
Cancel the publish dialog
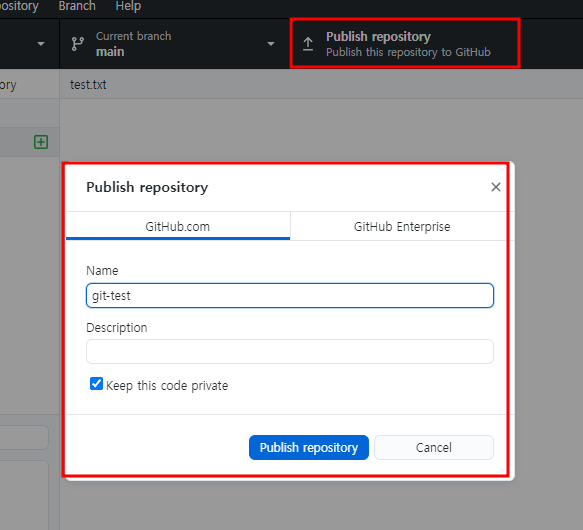(434, 447)
